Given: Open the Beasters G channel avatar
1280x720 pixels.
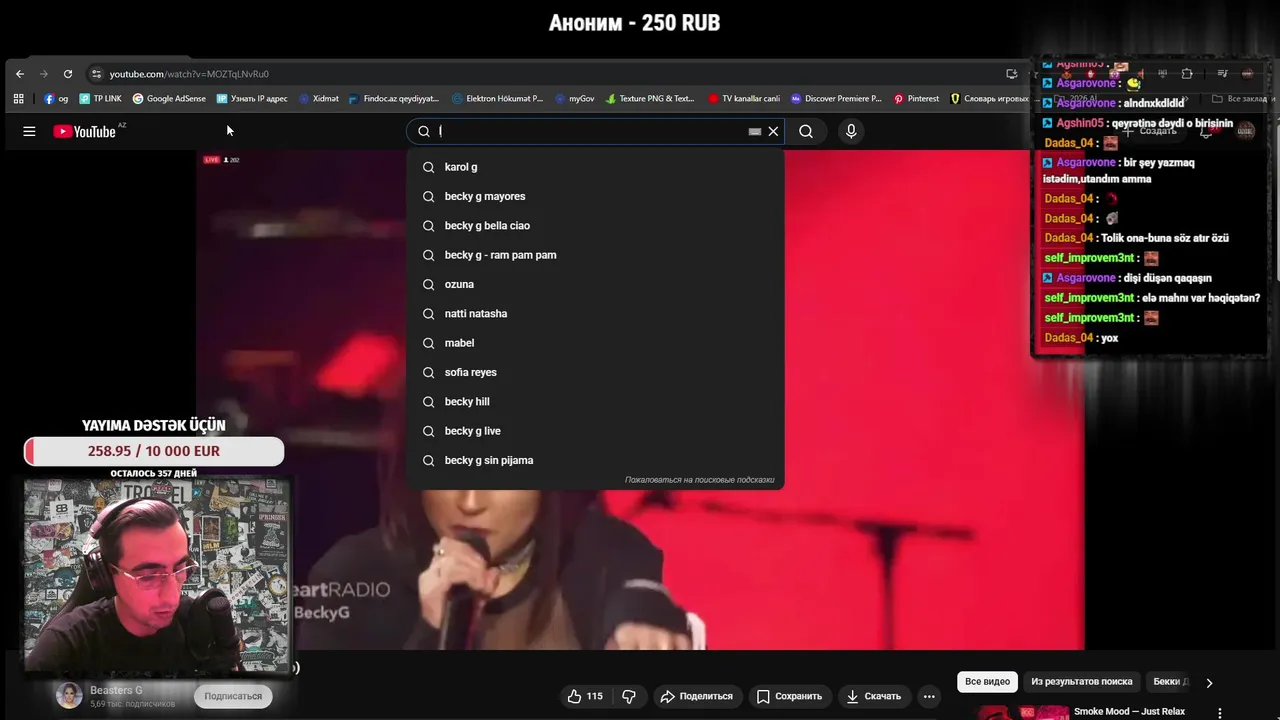Looking at the screenshot, I should pos(69,696).
